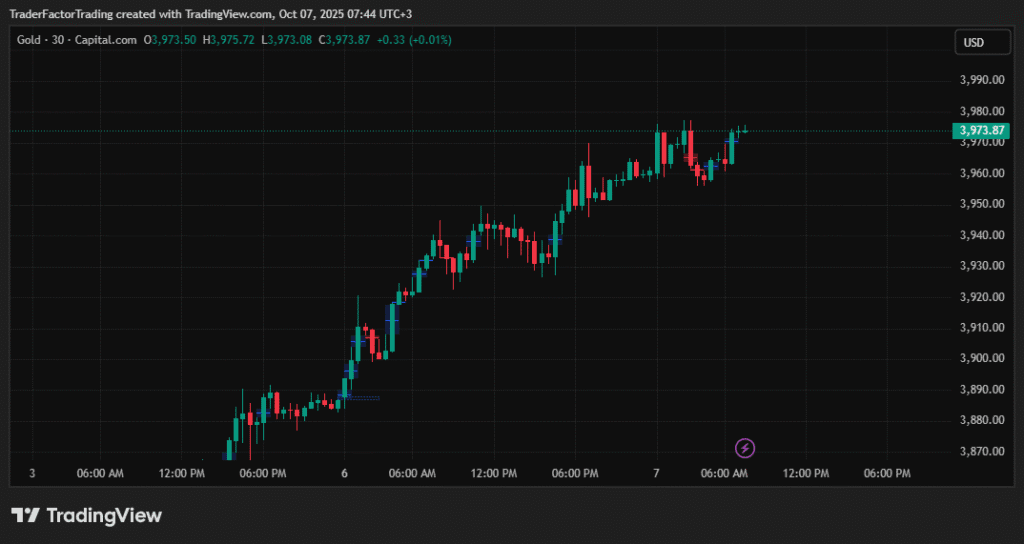This screenshot has width=1024, height=544.
Task: Click the 3,870.00 price axis label
Action: click(980, 451)
